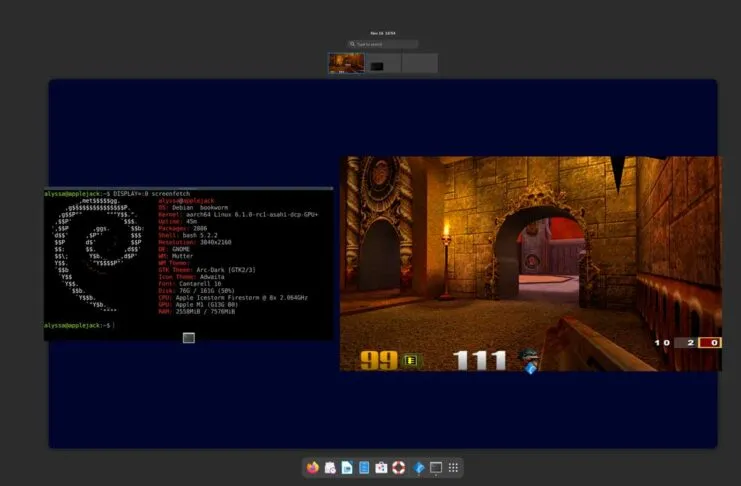Viewport: 741px width, 486px height.
Task: Switch to the empty third workspace thumbnail
Action: tap(419, 63)
